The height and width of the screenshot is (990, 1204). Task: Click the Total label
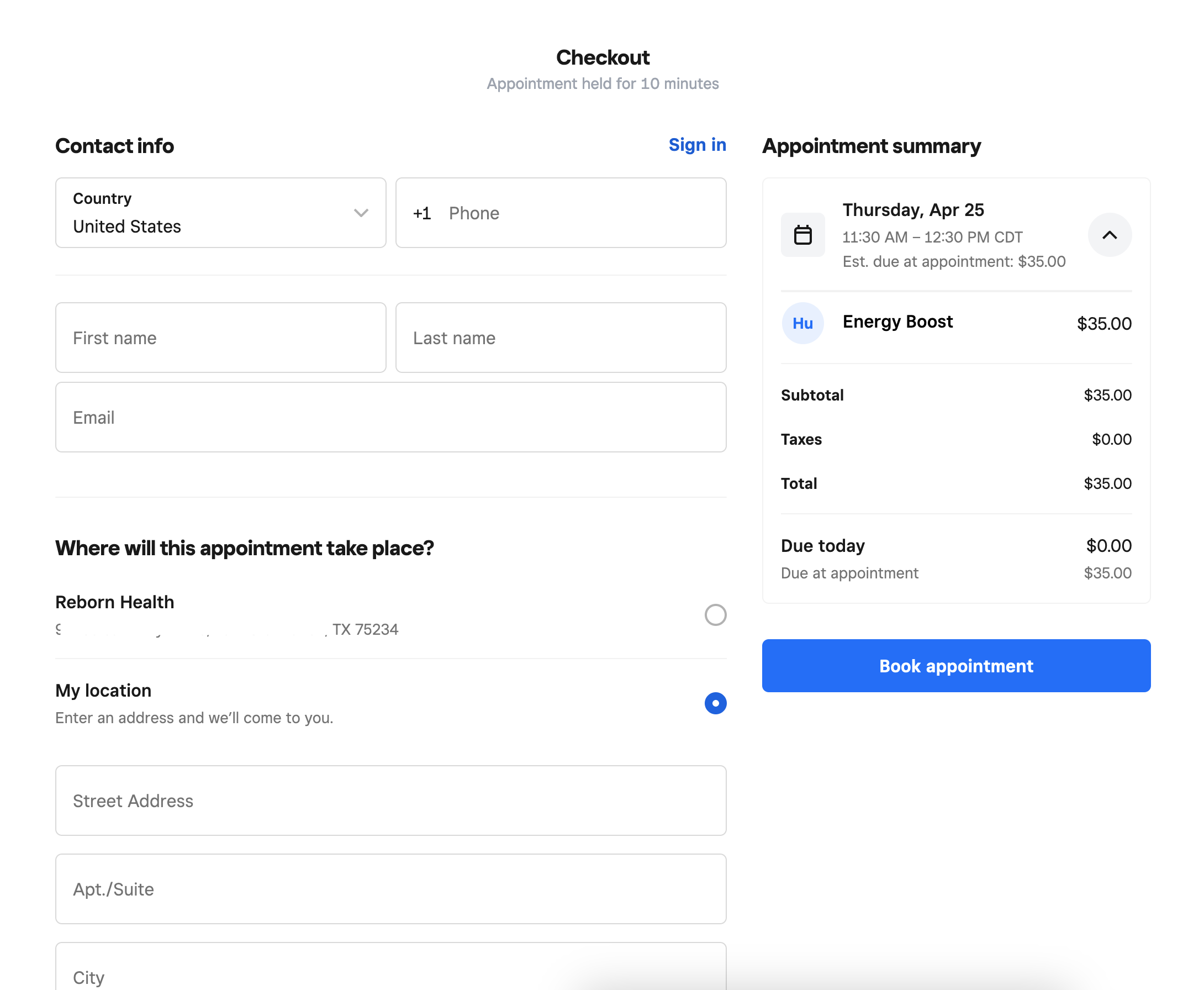point(798,483)
